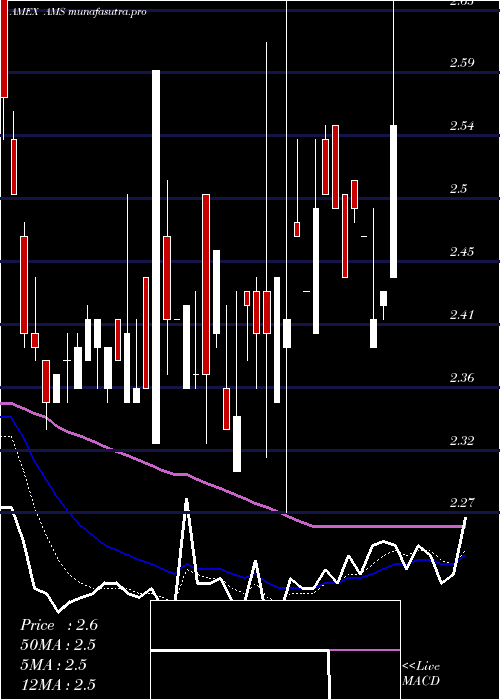Click the 2.27 price axis label

tap(462, 504)
